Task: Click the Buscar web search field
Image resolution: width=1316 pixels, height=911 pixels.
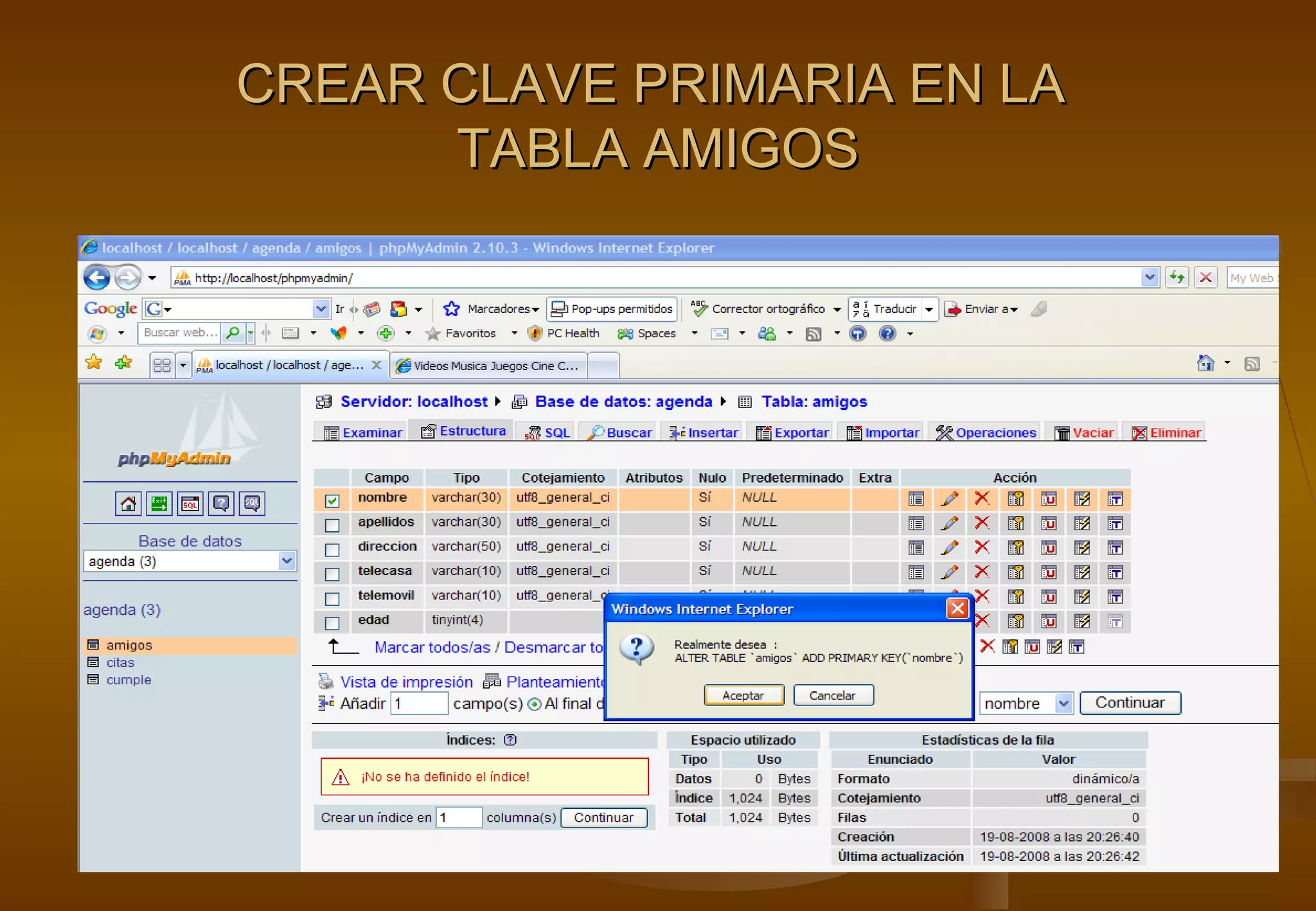Action: coord(179,333)
